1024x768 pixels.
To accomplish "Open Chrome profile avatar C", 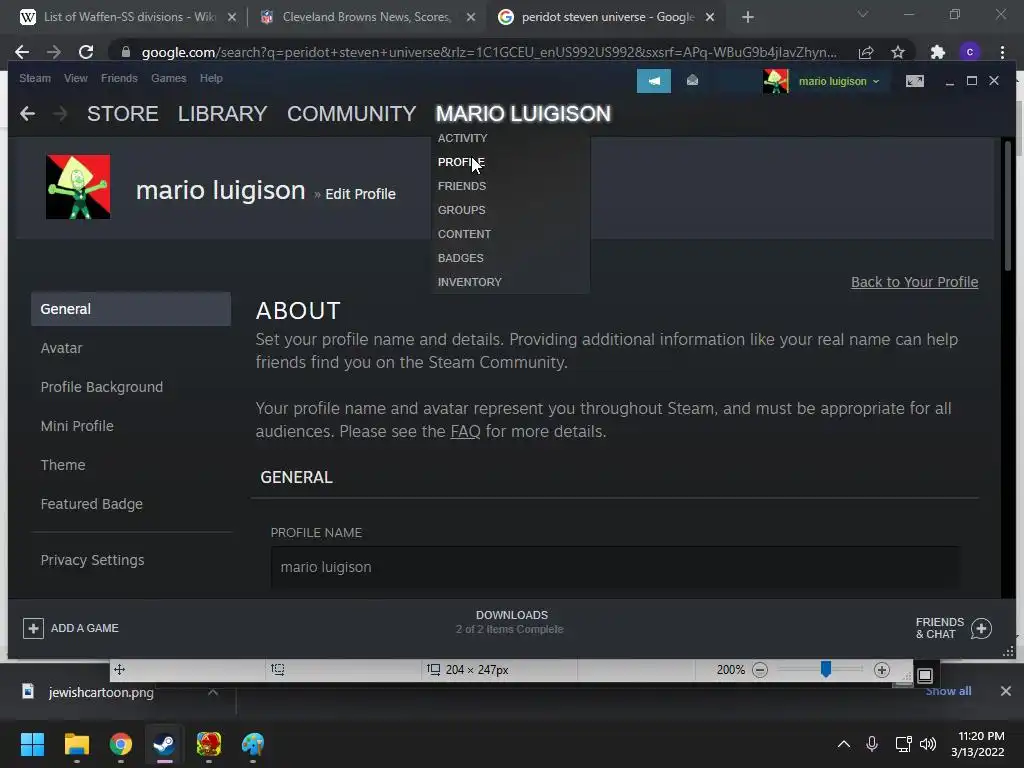I will pyautogui.click(x=970, y=52).
